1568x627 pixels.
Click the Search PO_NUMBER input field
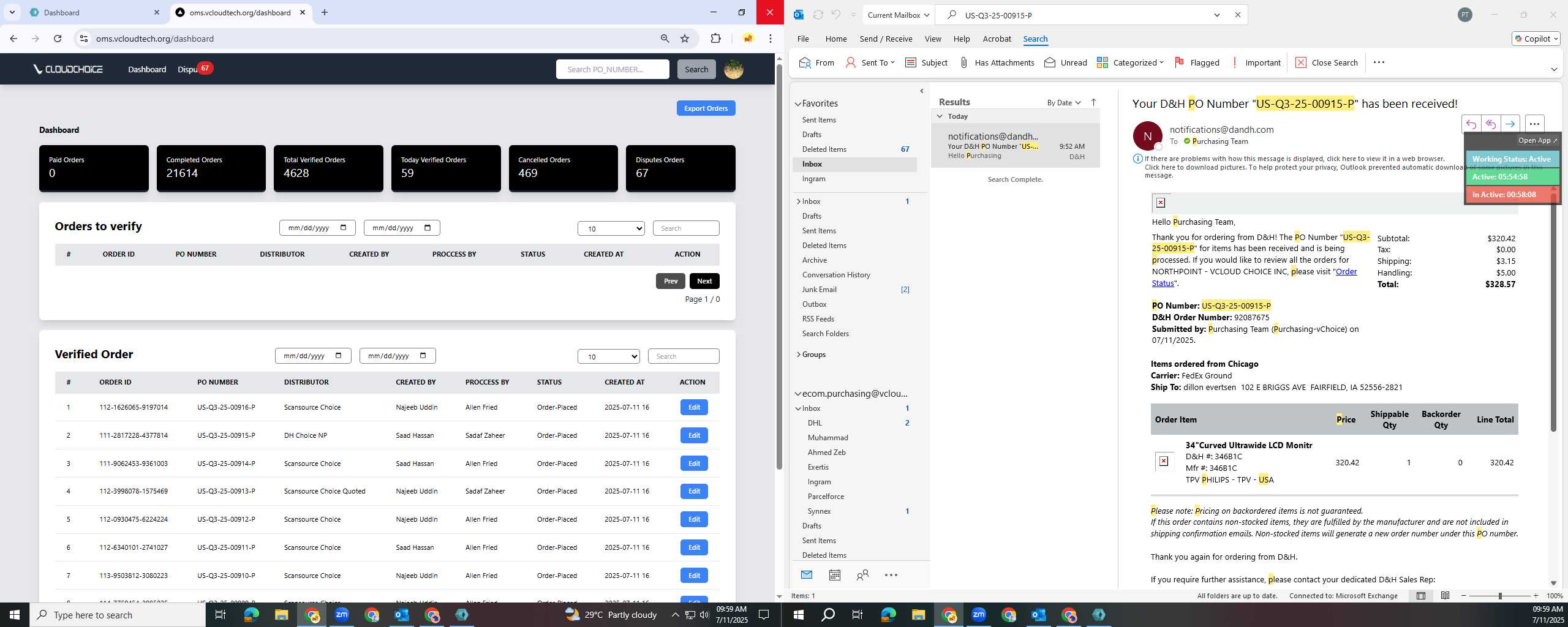pos(612,69)
